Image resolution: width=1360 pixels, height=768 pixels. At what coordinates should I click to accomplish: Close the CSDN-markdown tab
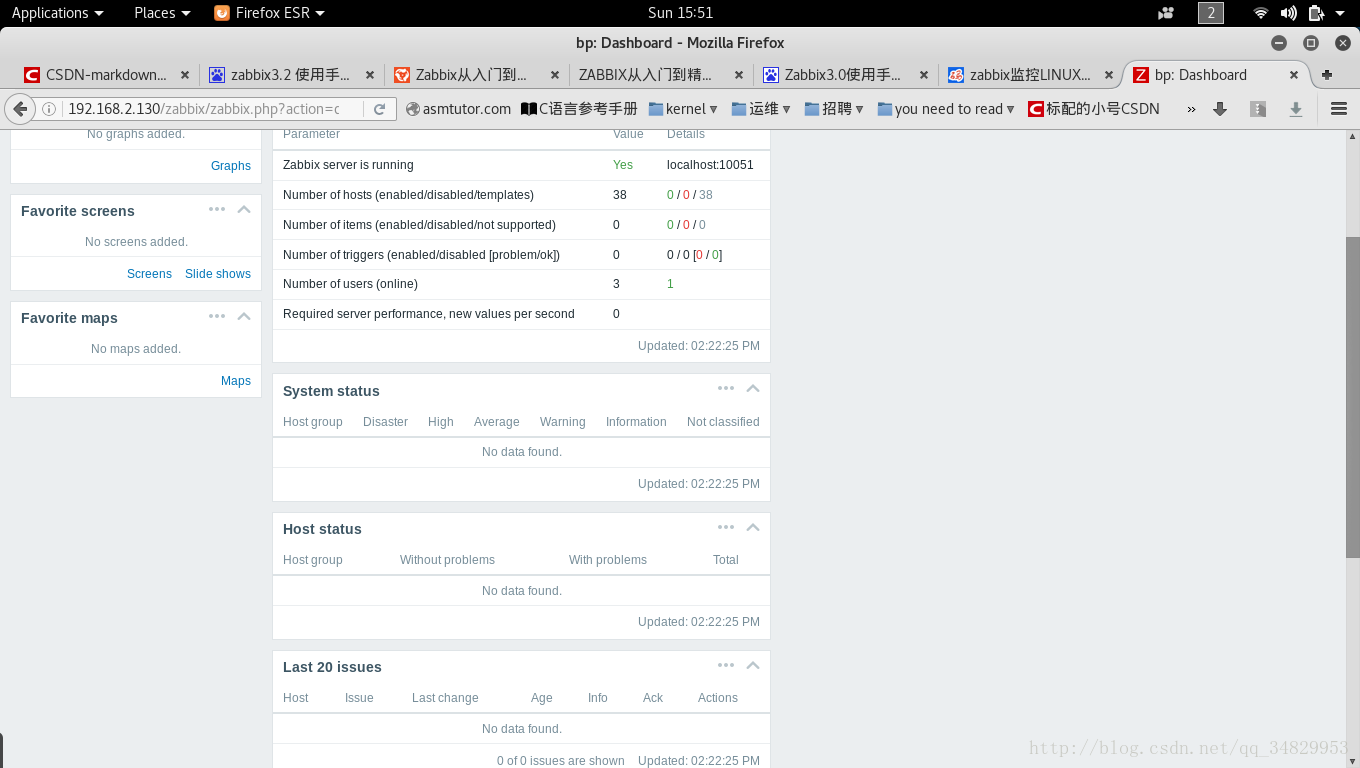(x=184, y=75)
